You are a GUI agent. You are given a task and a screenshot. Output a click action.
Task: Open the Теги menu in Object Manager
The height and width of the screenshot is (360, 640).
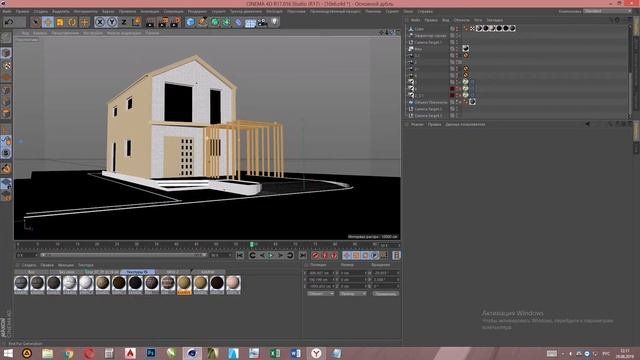click(x=478, y=20)
